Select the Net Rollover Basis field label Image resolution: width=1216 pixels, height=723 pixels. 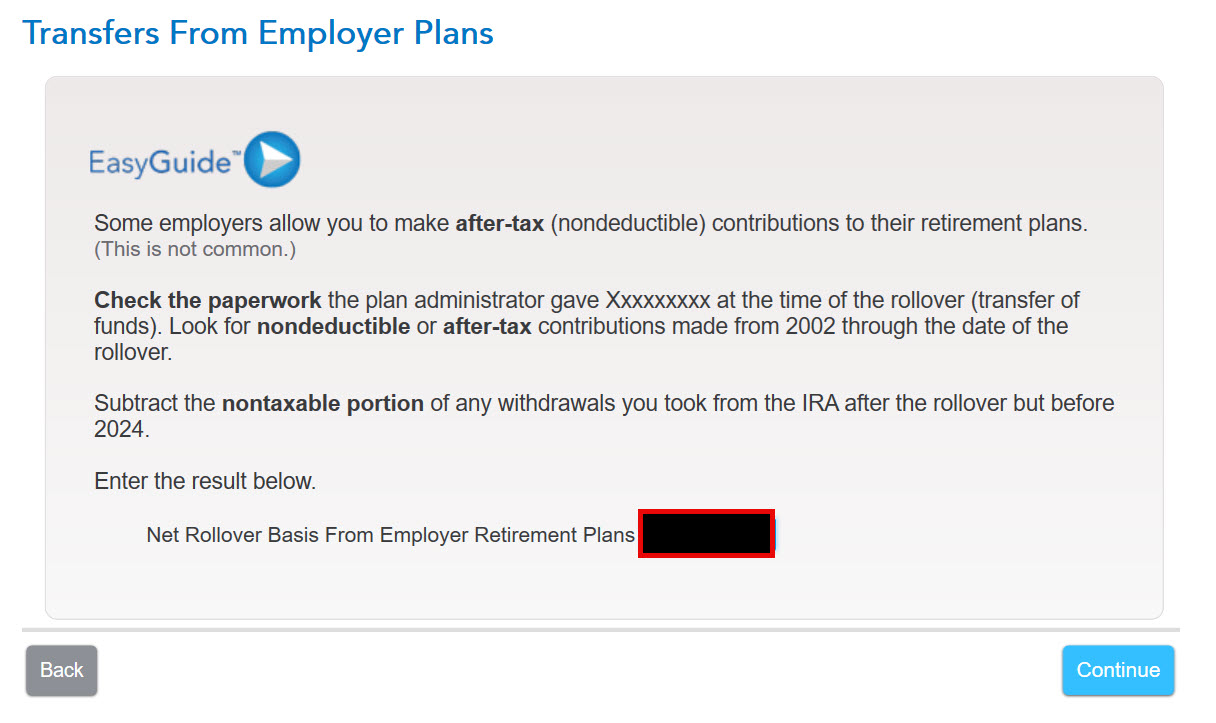tap(390, 535)
